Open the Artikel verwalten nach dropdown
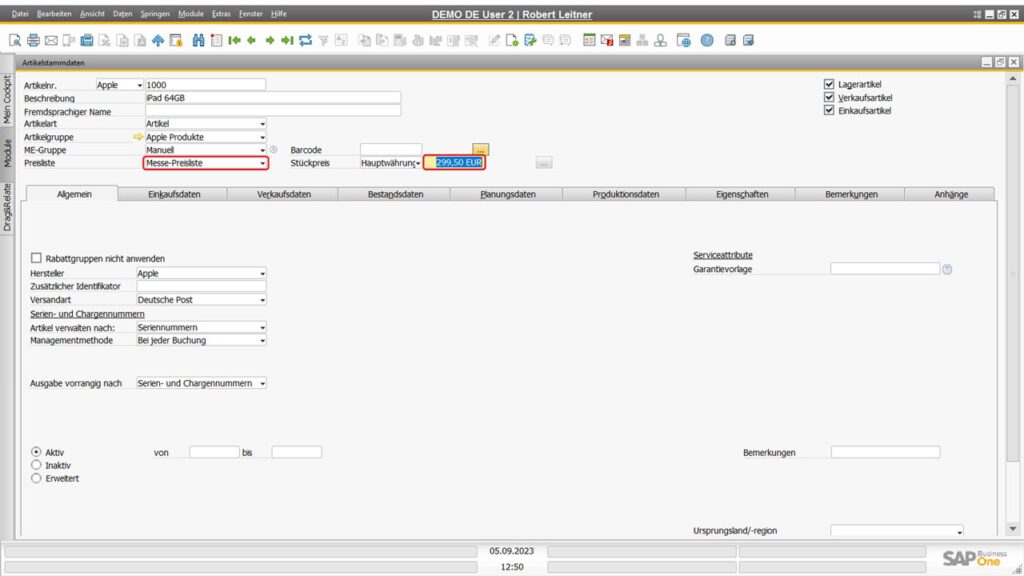The width and height of the screenshot is (1024, 576). click(201, 327)
